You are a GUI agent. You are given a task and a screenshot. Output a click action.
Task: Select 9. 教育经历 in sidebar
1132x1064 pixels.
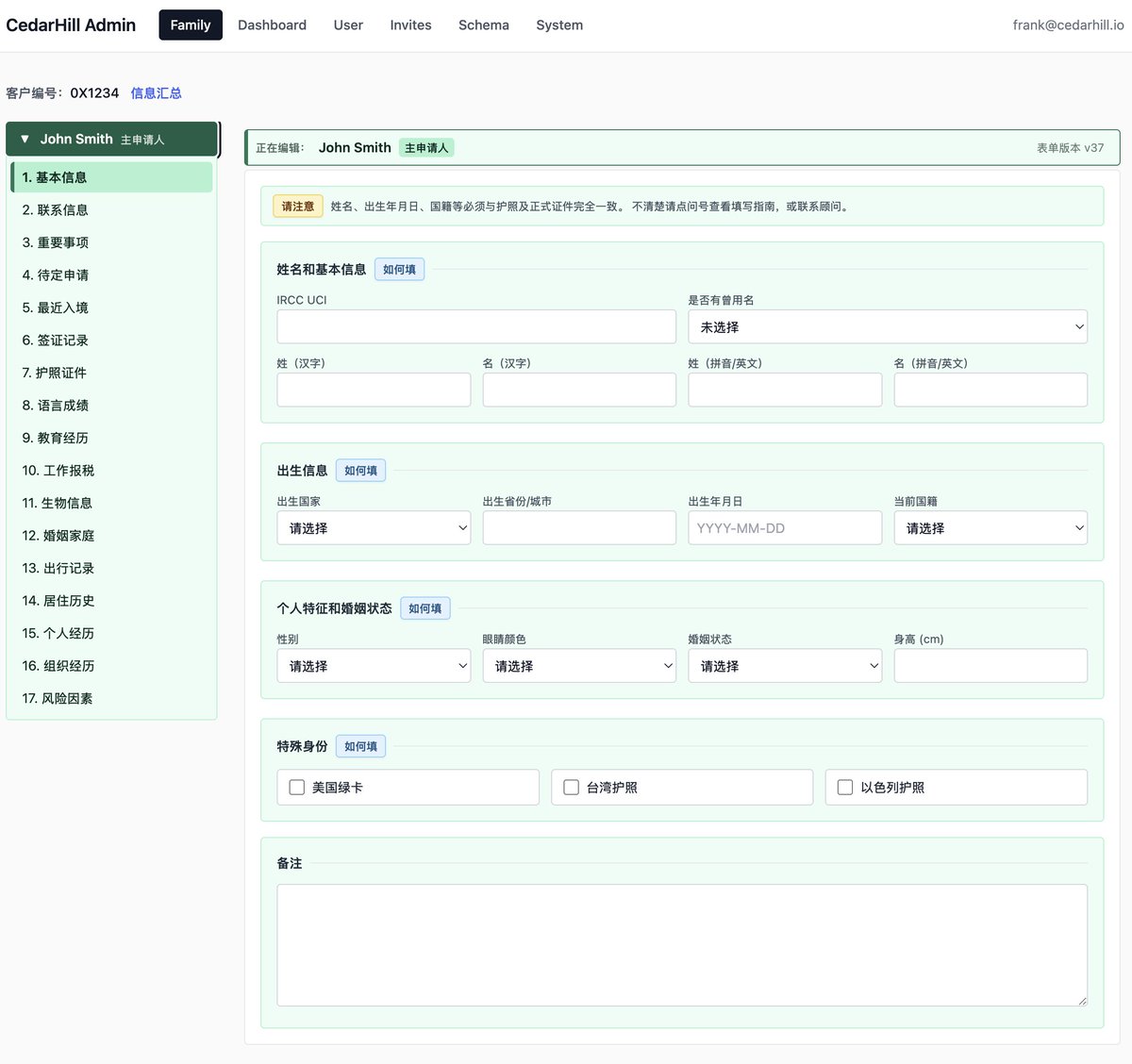click(111, 438)
